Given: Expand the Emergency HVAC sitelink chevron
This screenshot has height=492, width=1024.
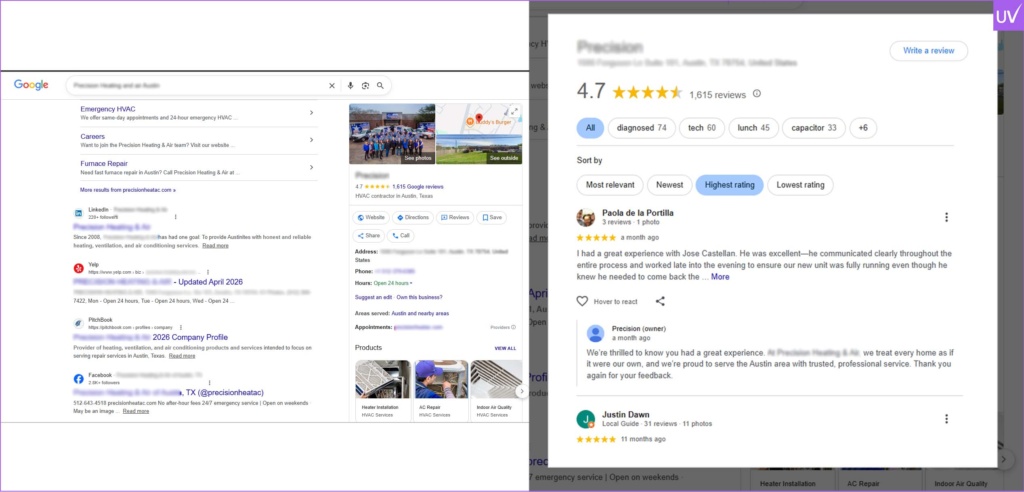Looking at the screenshot, I should 312,112.
